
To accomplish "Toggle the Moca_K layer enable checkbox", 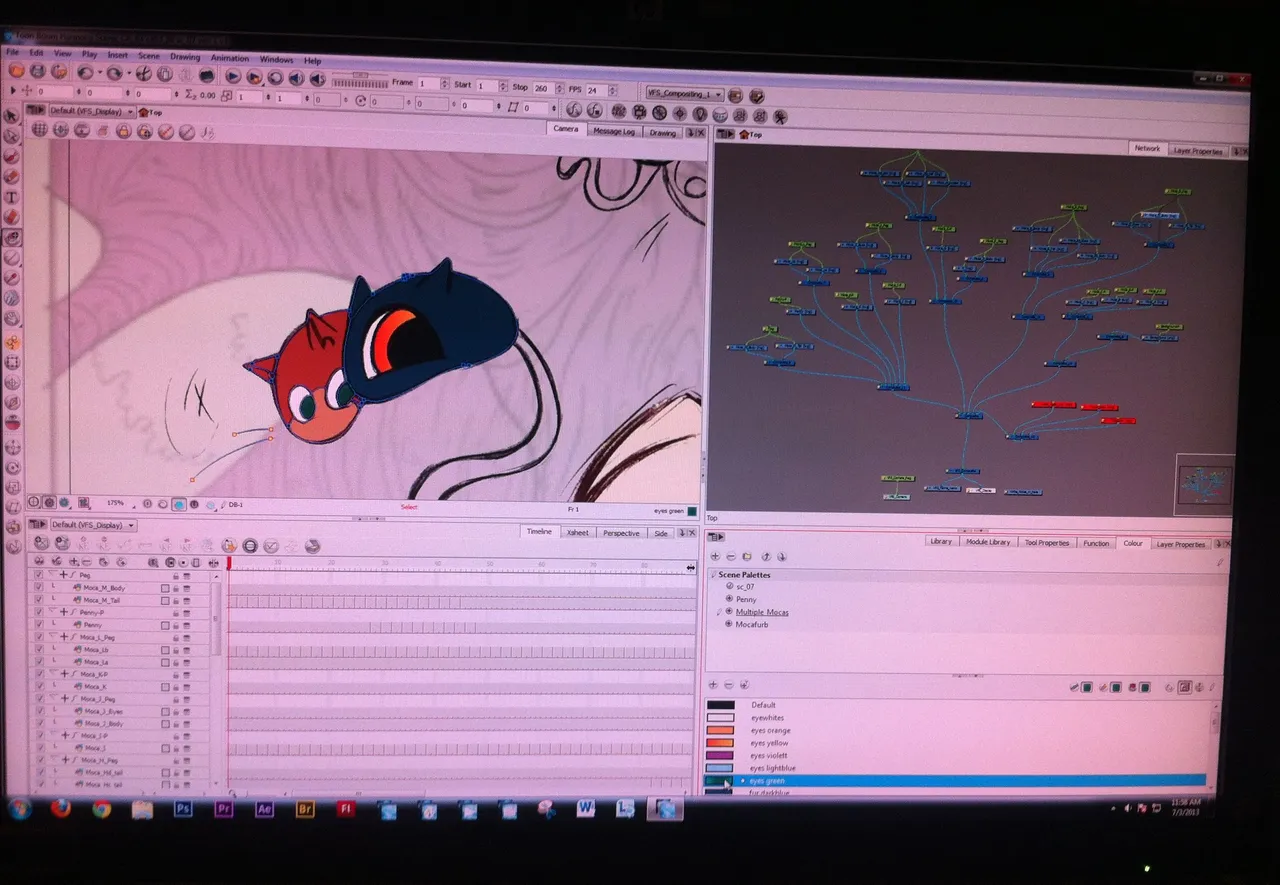I will pos(39,687).
